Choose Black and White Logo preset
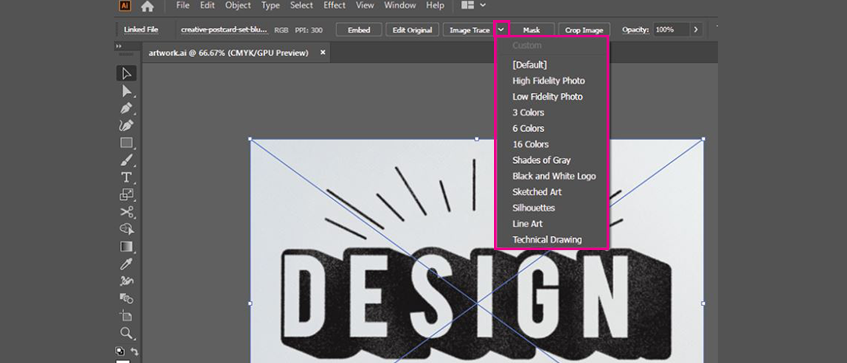 point(554,176)
